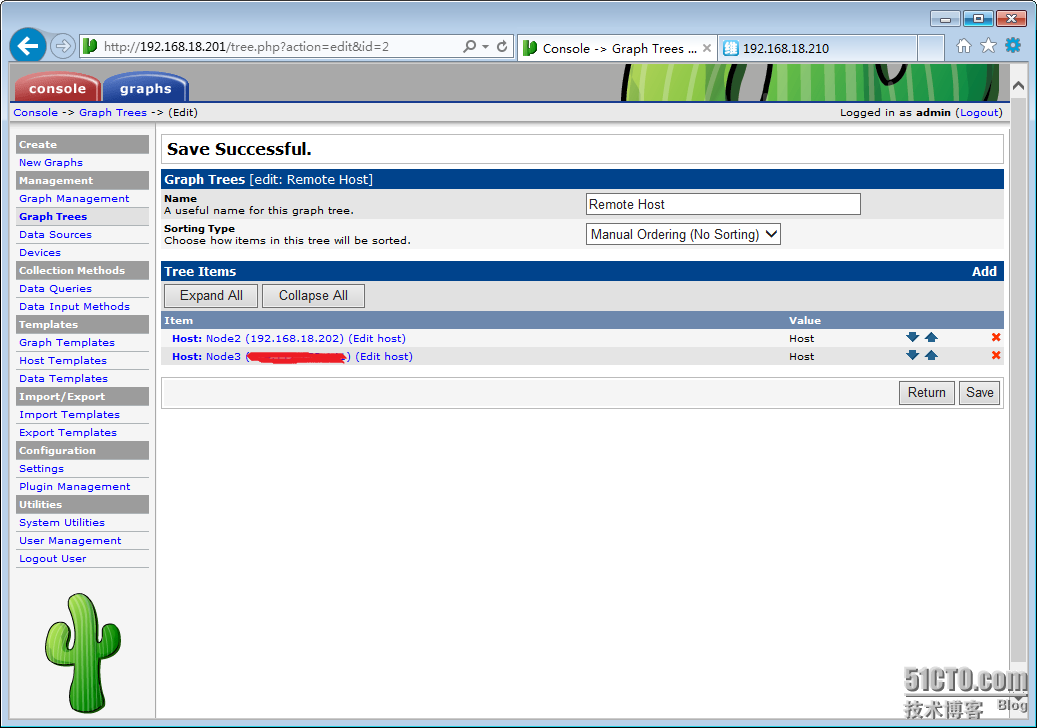The width and height of the screenshot is (1037, 728).
Task: Open Data Queries in sidebar
Action: tap(56, 288)
